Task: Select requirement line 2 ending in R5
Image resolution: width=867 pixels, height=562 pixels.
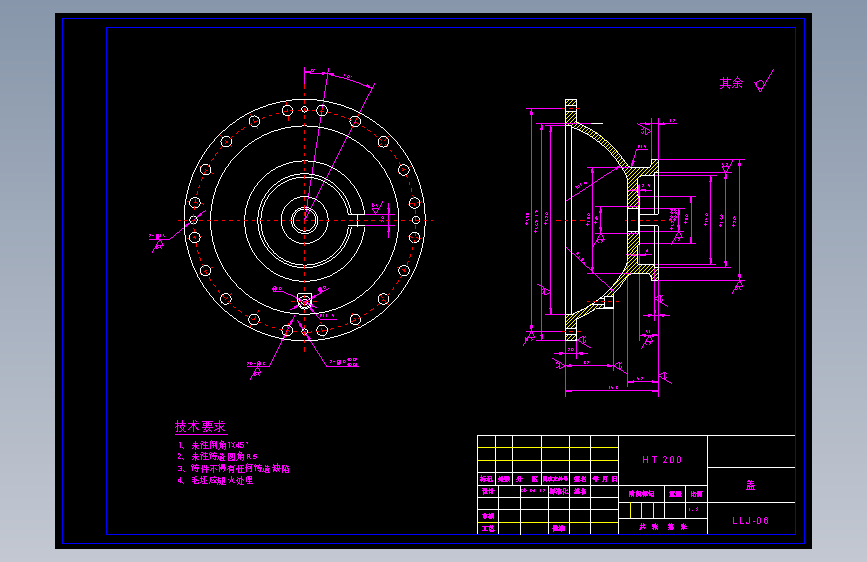Action: click(217, 456)
